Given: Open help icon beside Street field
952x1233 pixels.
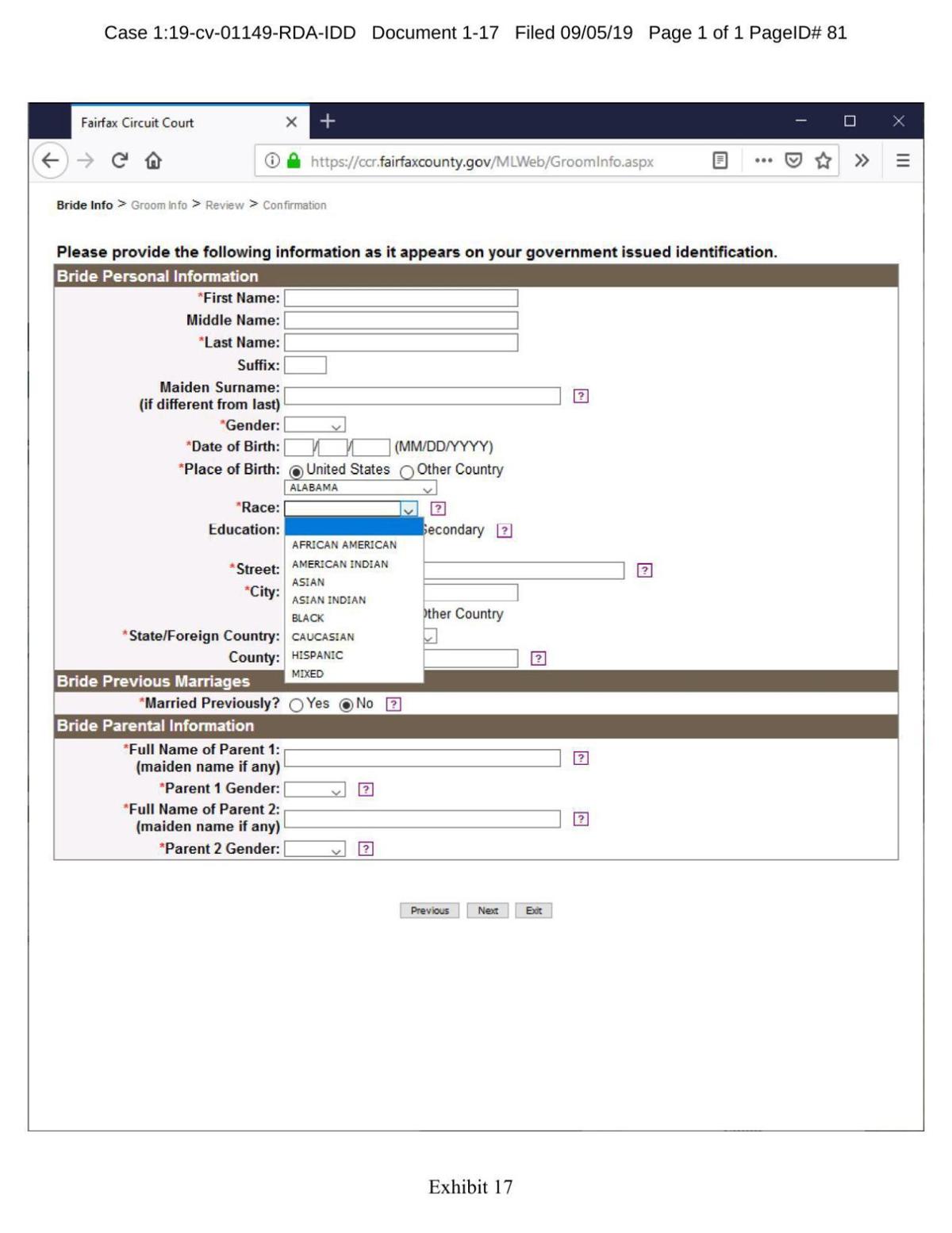Looking at the screenshot, I should (645, 570).
